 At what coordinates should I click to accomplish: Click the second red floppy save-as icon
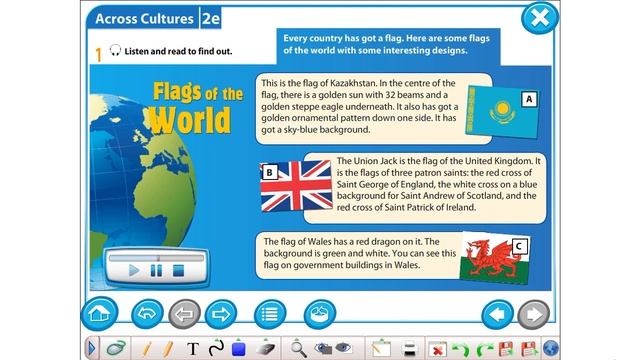(x=529, y=349)
